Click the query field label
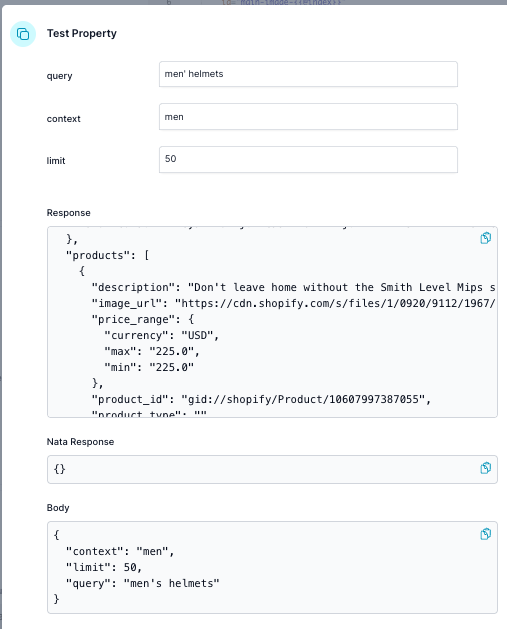 [x=59, y=76]
